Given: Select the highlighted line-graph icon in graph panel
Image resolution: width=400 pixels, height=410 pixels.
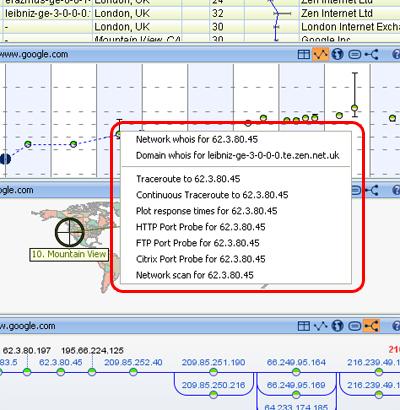Looking at the screenshot, I should (321, 54).
